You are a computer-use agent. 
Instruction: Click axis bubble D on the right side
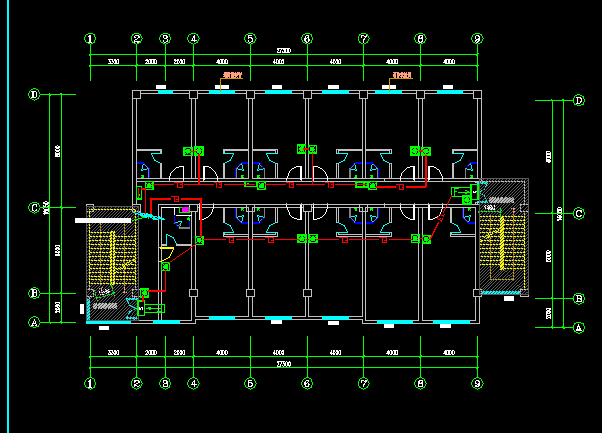point(578,100)
